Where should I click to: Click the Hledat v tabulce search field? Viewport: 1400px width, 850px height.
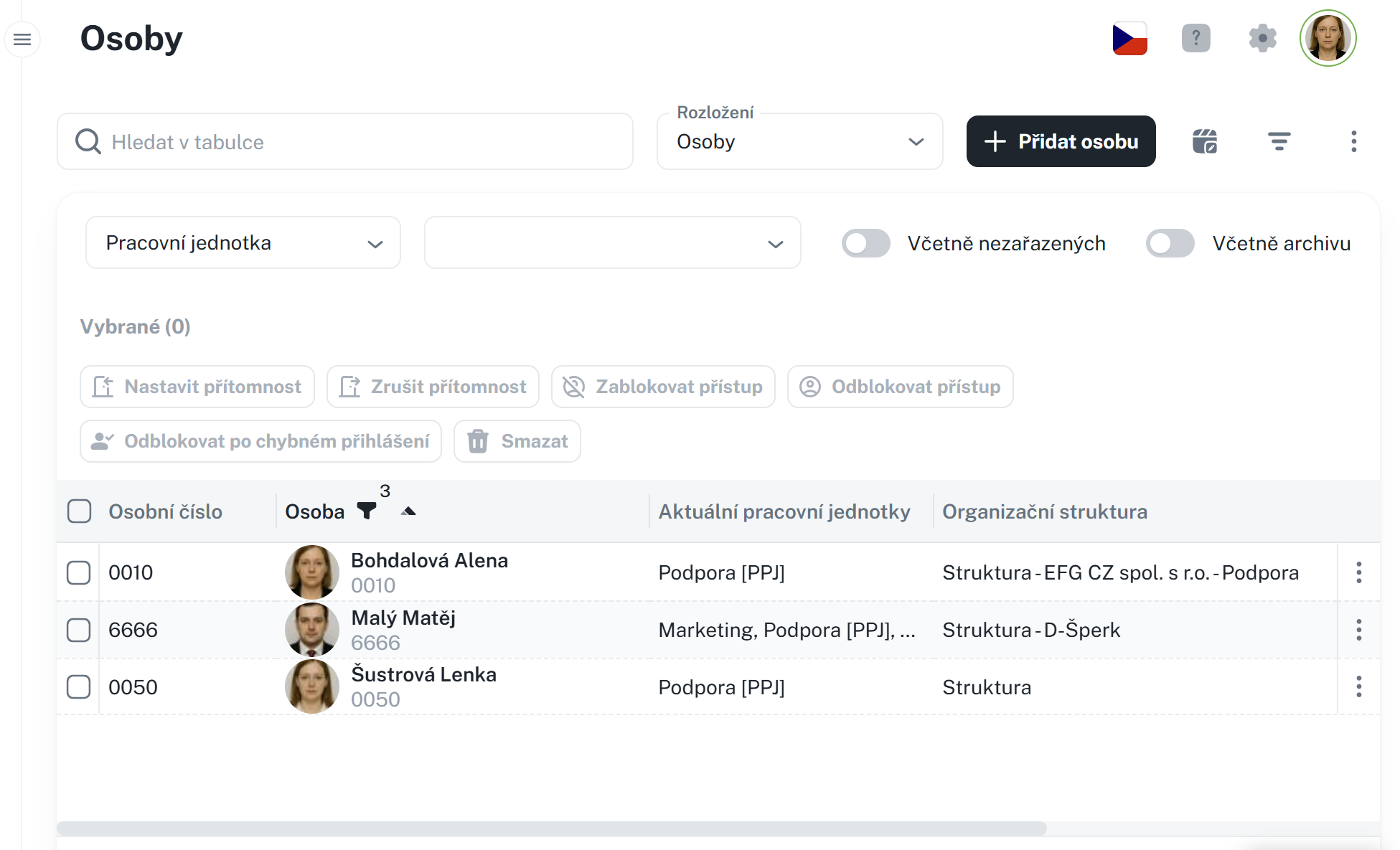click(x=344, y=141)
